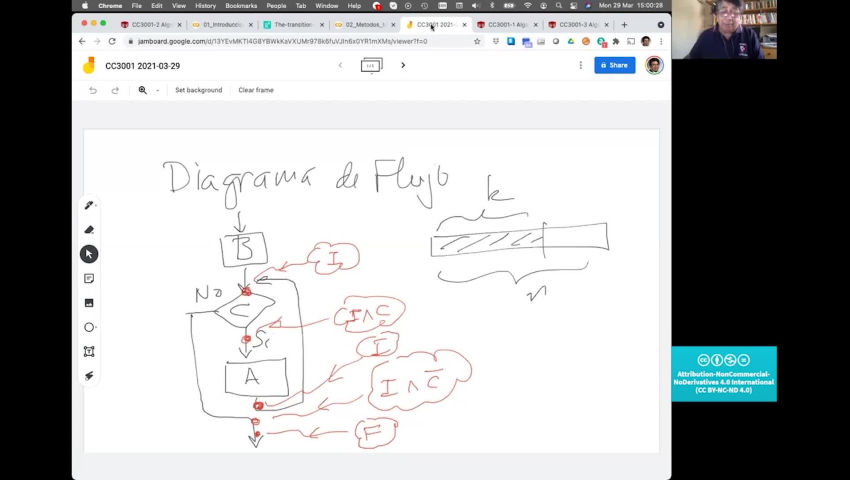Select the Pen tool in Jamboard toolbar
Viewport: 850px width, 480px height.
pos(89,205)
